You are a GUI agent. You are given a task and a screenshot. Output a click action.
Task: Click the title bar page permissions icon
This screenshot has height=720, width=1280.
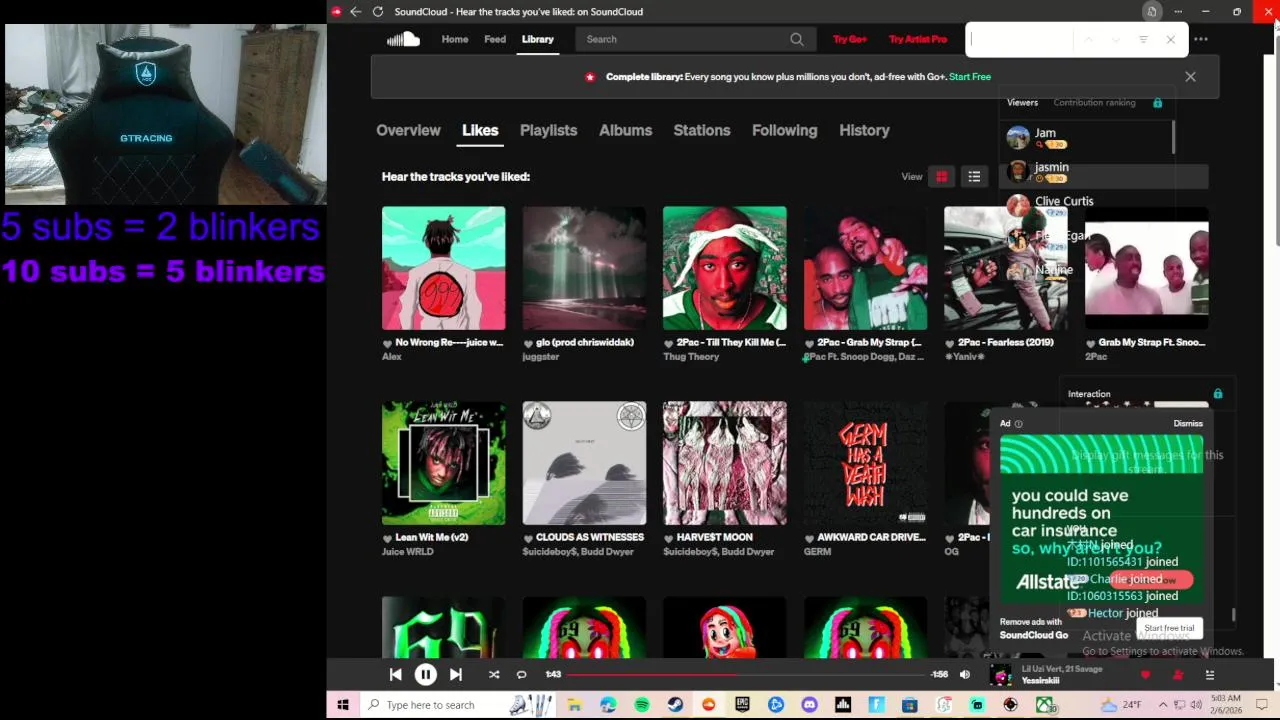click(x=1152, y=12)
